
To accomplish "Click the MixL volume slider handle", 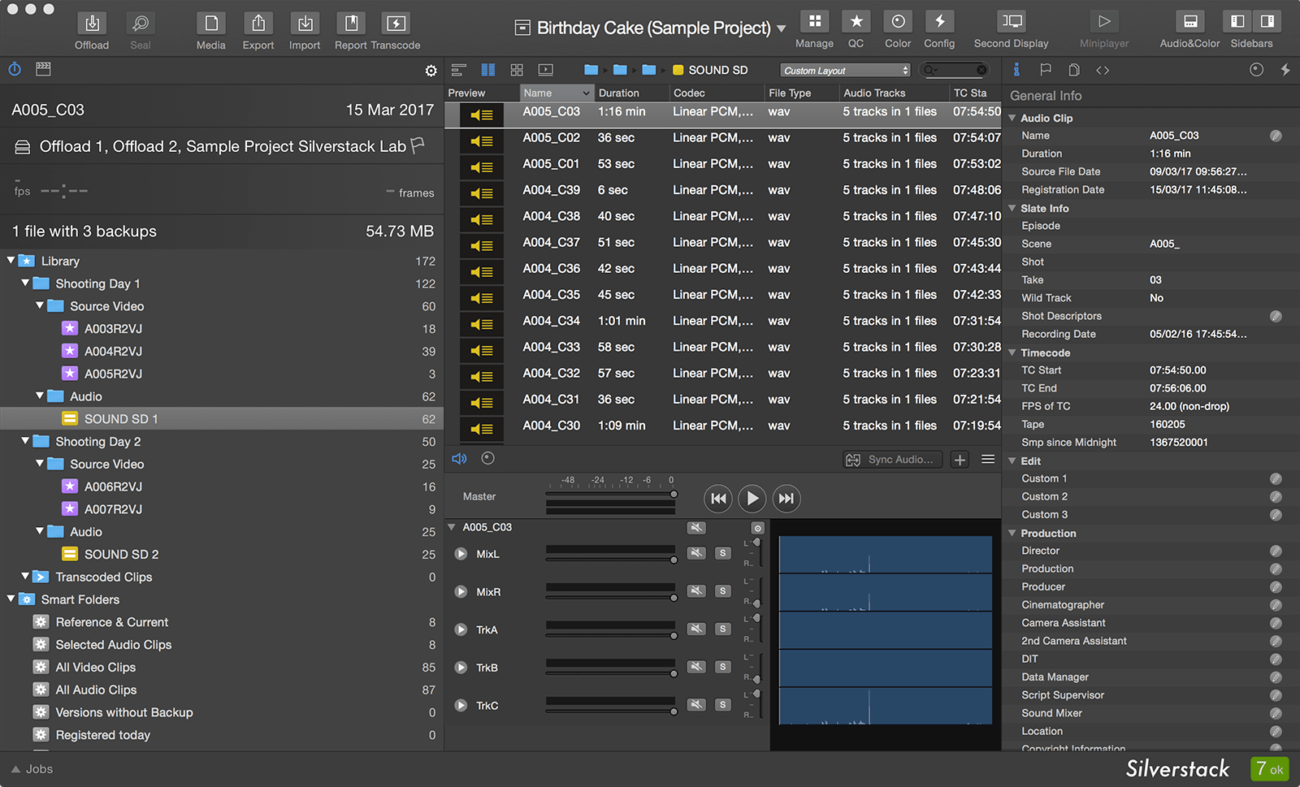I will click(674, 560).
